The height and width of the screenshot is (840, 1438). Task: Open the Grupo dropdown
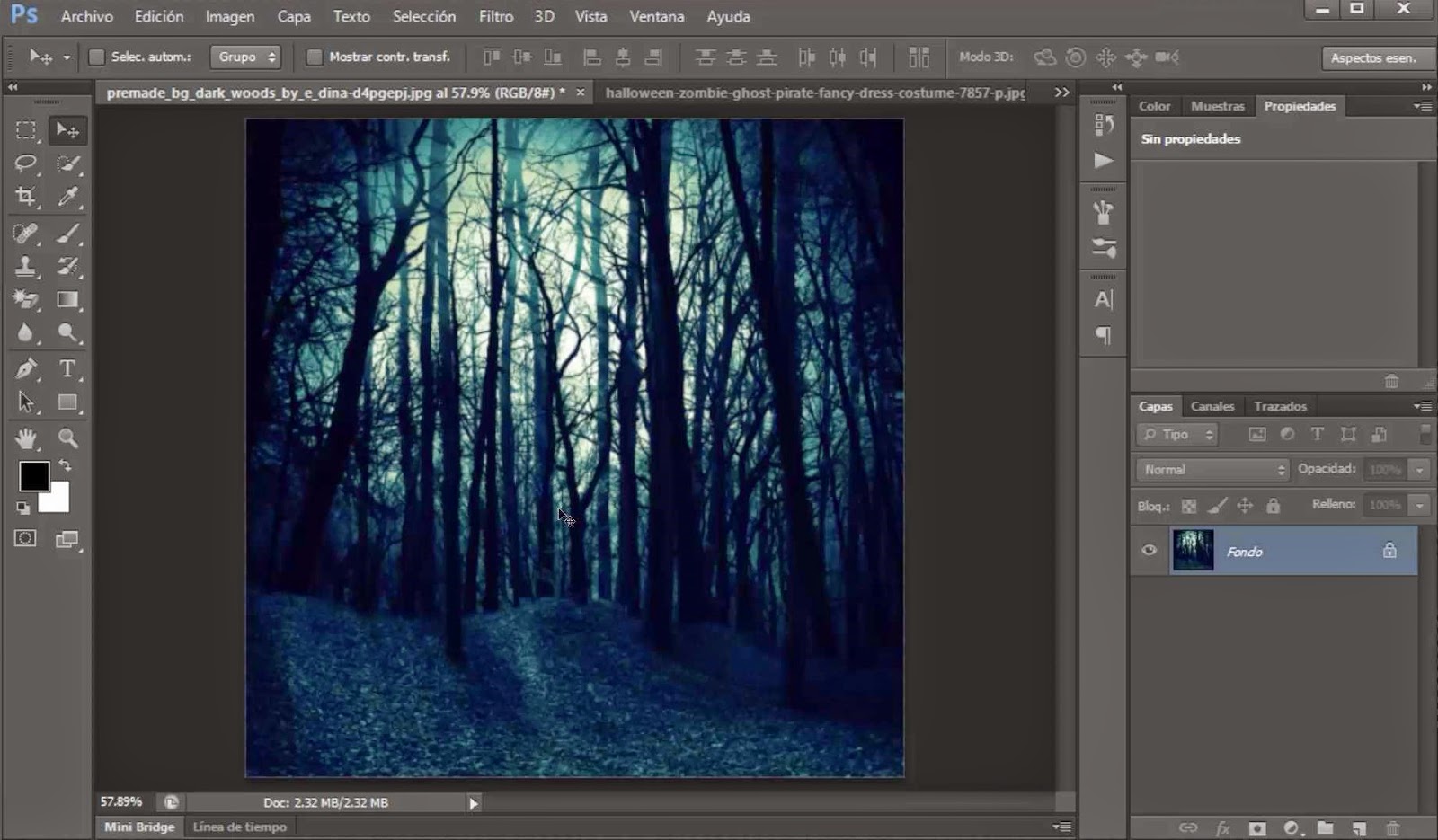pyautogui.click(x=245, y=57)
